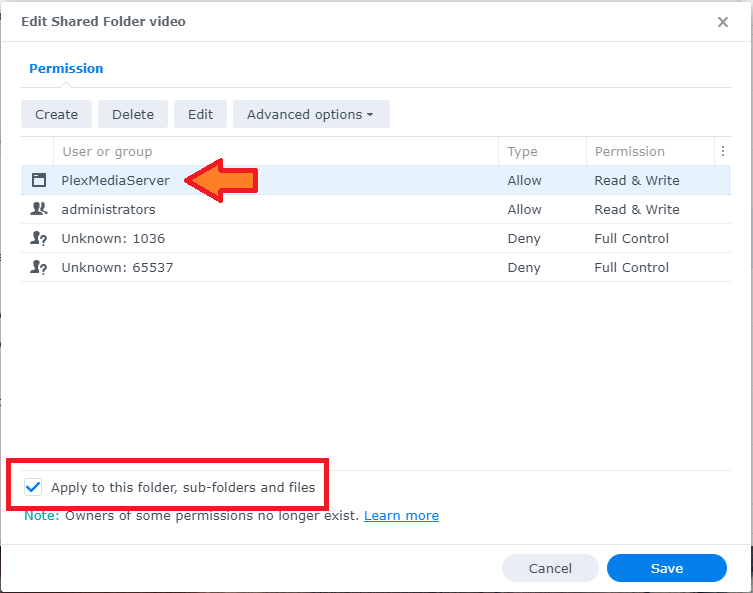
Task: Select the administrators permission row
Action: pyautogui.click(x=300, y=210)
